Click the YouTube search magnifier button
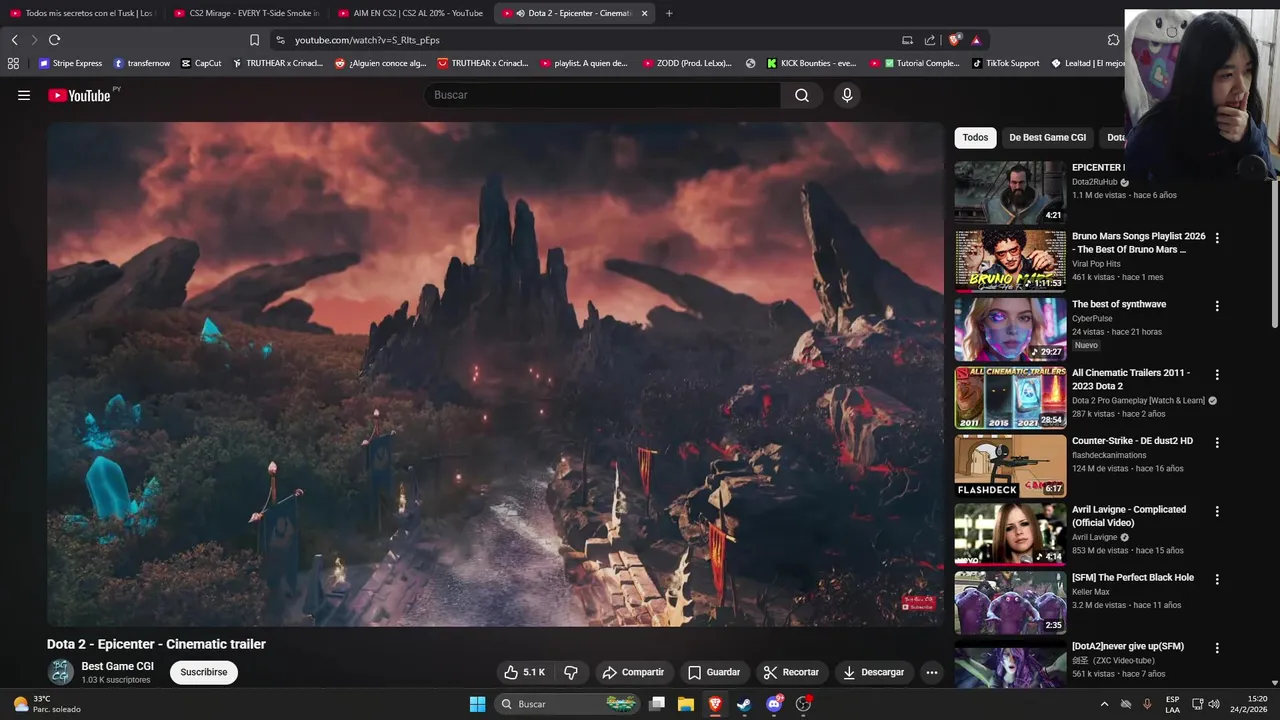This screenshot has height=720, width=1280. 802,95
